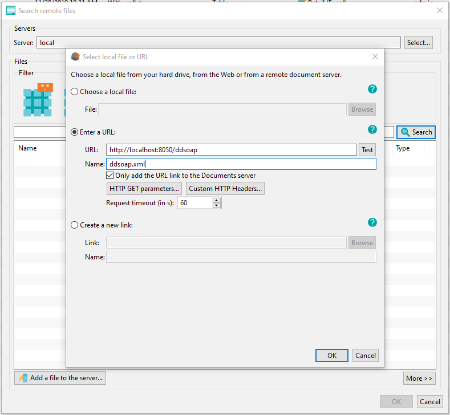Decrease request timeout with down arrow
This screenshot has width=450, height=415.
[217, 205]
